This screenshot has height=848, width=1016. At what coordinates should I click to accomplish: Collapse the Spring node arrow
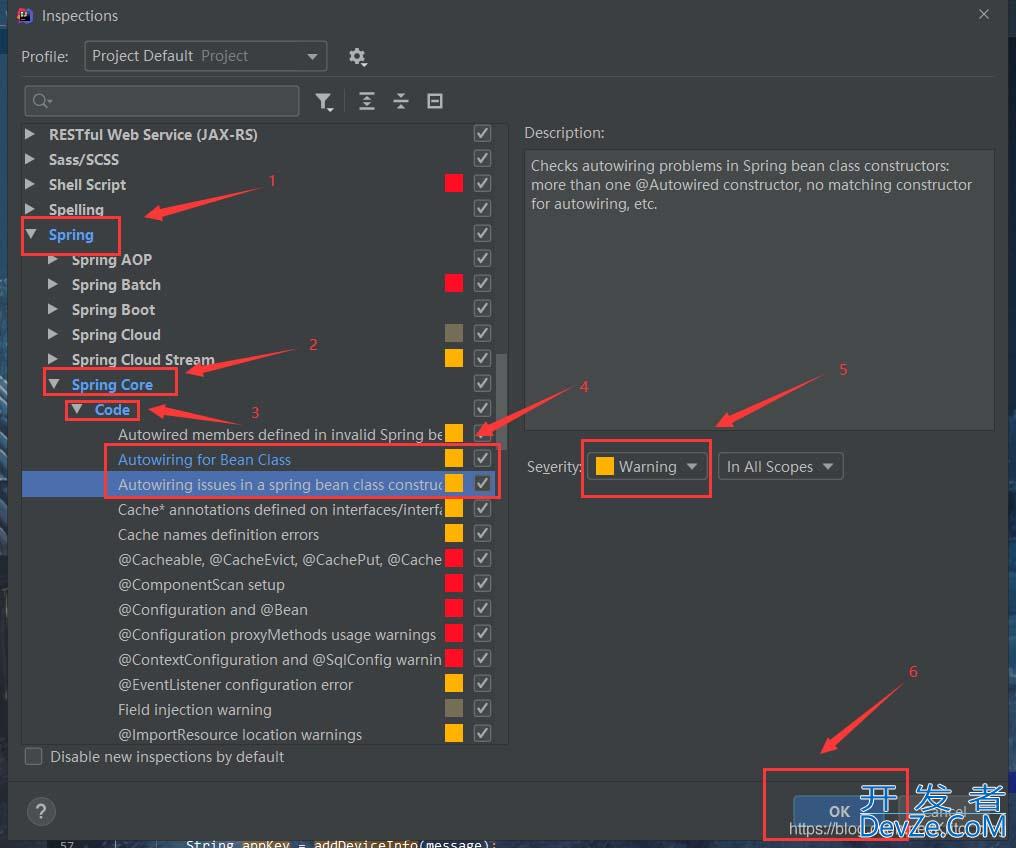click(x=30, y=234)
